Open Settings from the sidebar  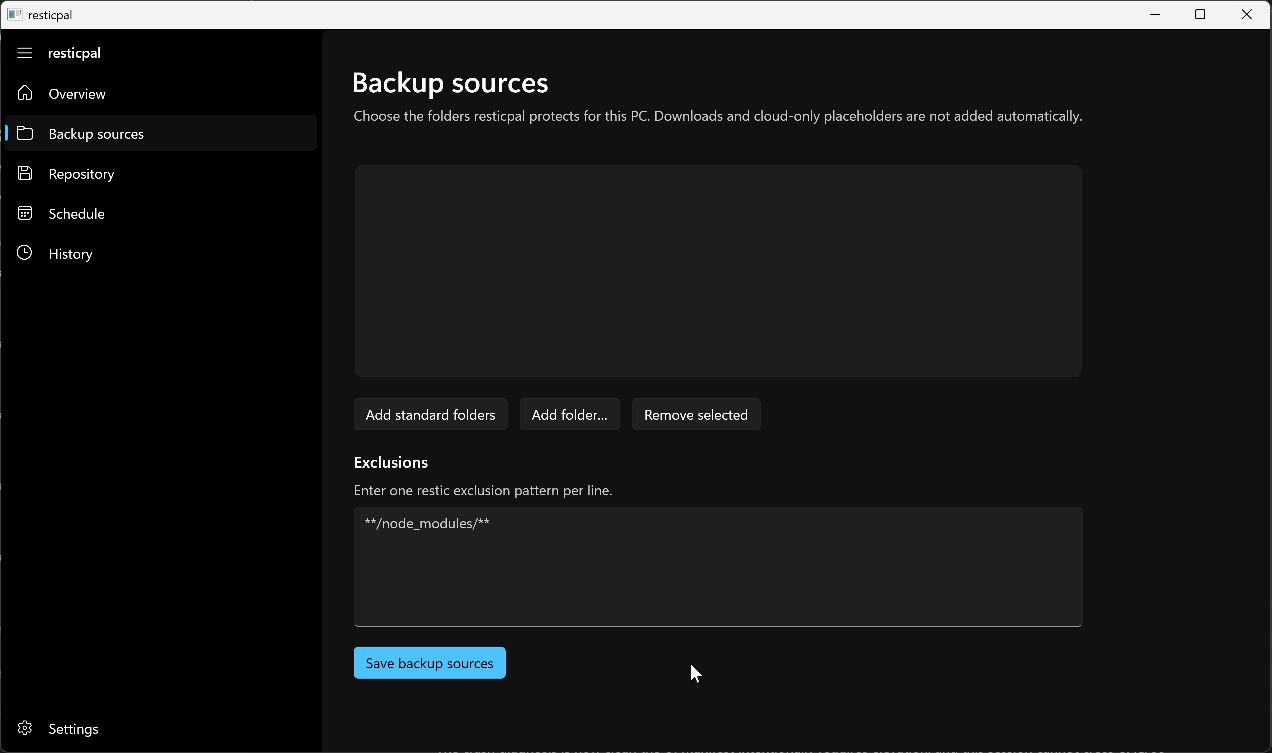point(161,728)
